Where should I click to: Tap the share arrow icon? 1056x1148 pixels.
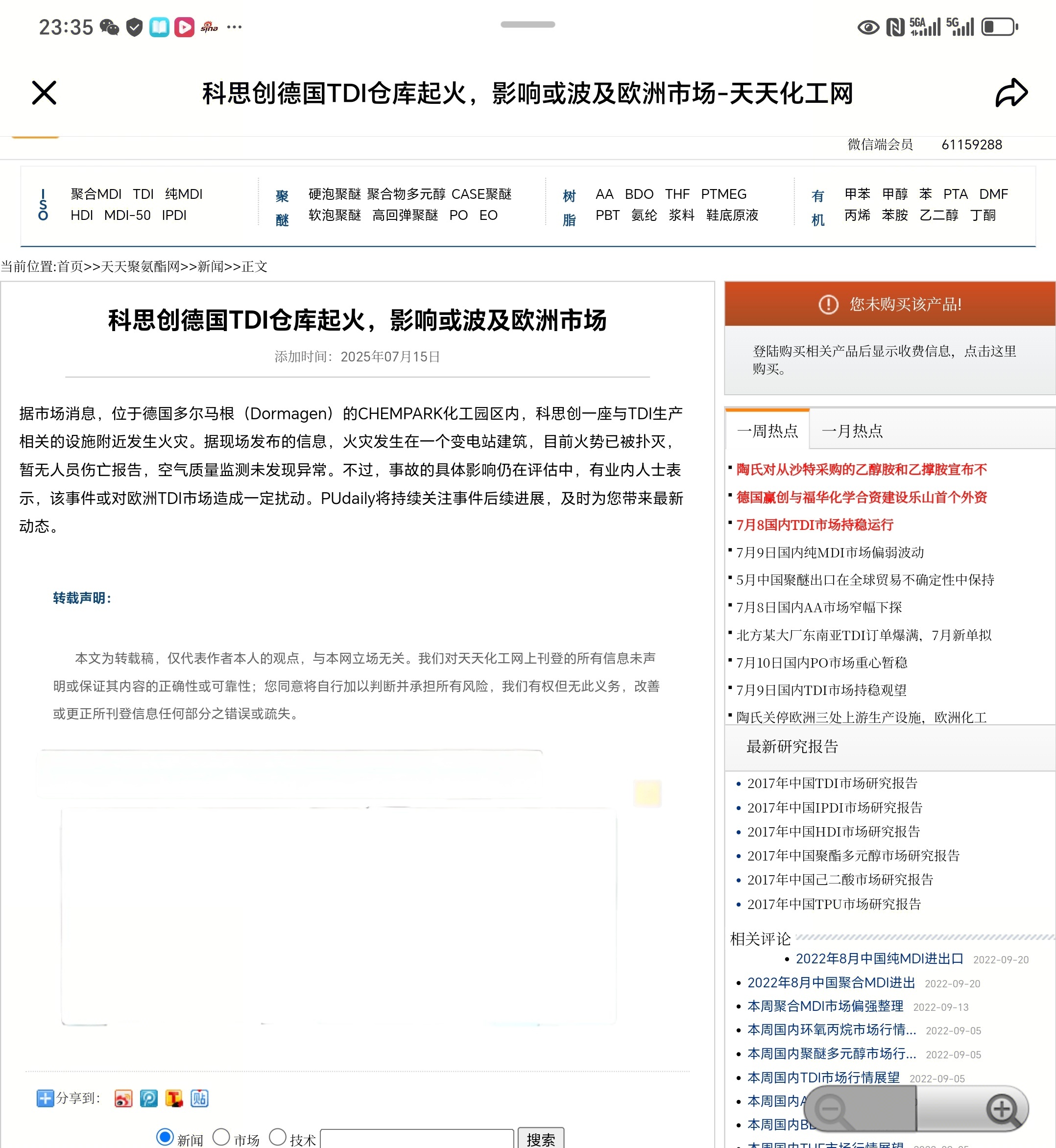[1011, 93]
